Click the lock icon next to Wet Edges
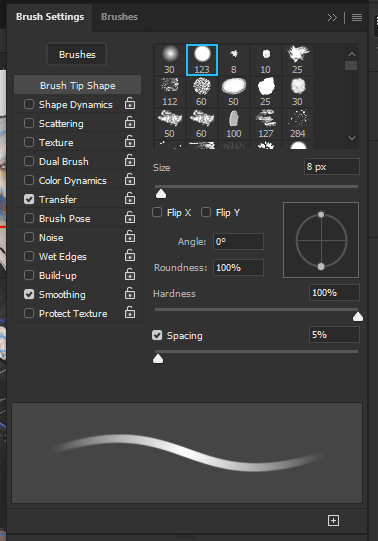This screenshot has height=541, width=378. click(130, 255)
